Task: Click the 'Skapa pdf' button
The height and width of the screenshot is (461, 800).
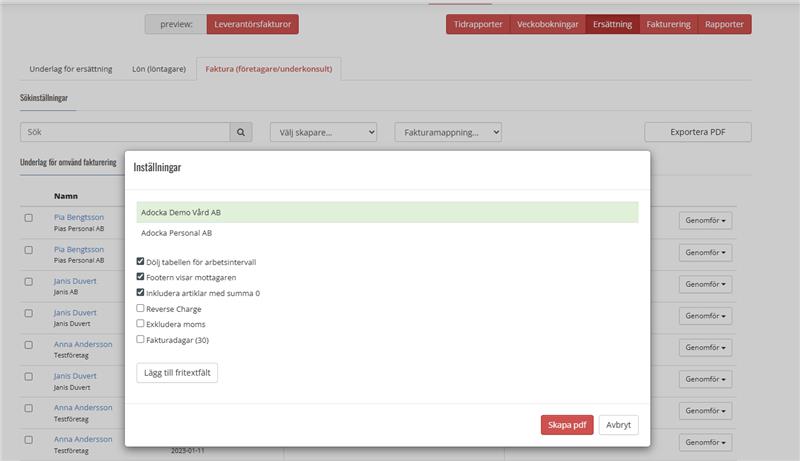Action: [x=567, y=425]
